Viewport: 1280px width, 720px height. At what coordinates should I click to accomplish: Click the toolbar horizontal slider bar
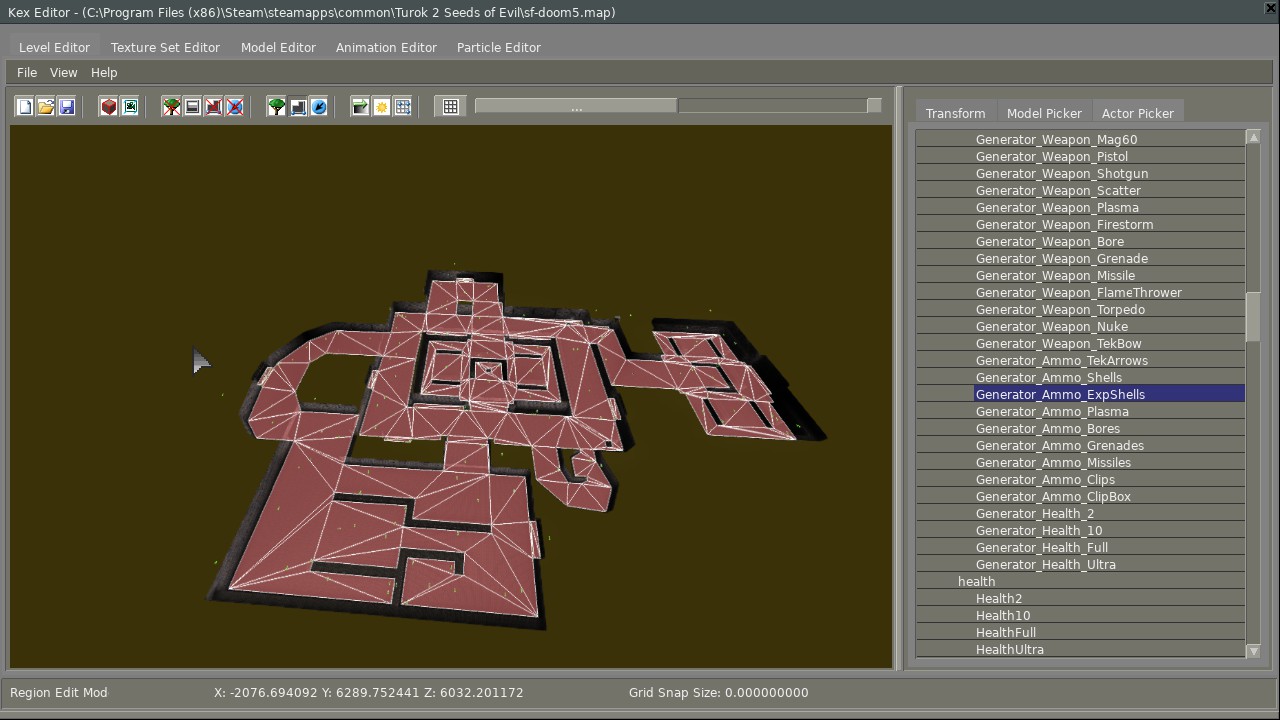coord(576,106)
